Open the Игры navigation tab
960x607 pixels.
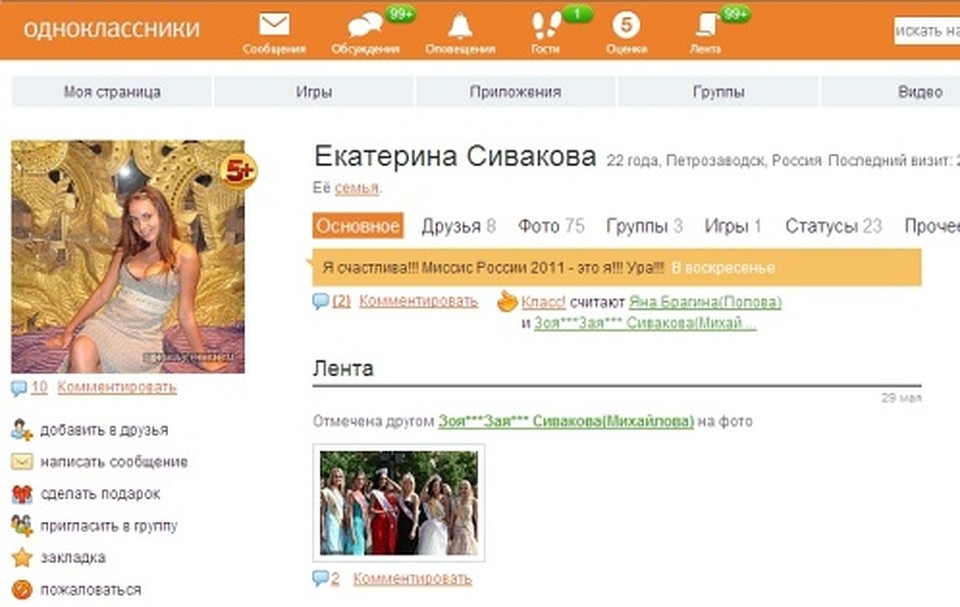click(x=314, y=92)
